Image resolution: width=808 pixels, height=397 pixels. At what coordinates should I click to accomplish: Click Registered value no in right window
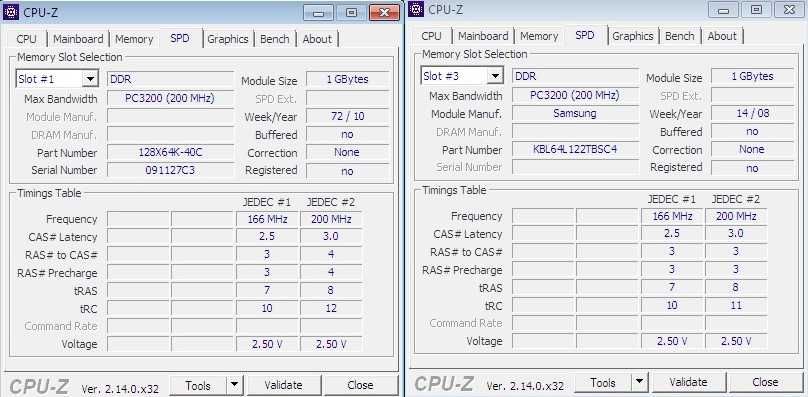coord(752,168)
